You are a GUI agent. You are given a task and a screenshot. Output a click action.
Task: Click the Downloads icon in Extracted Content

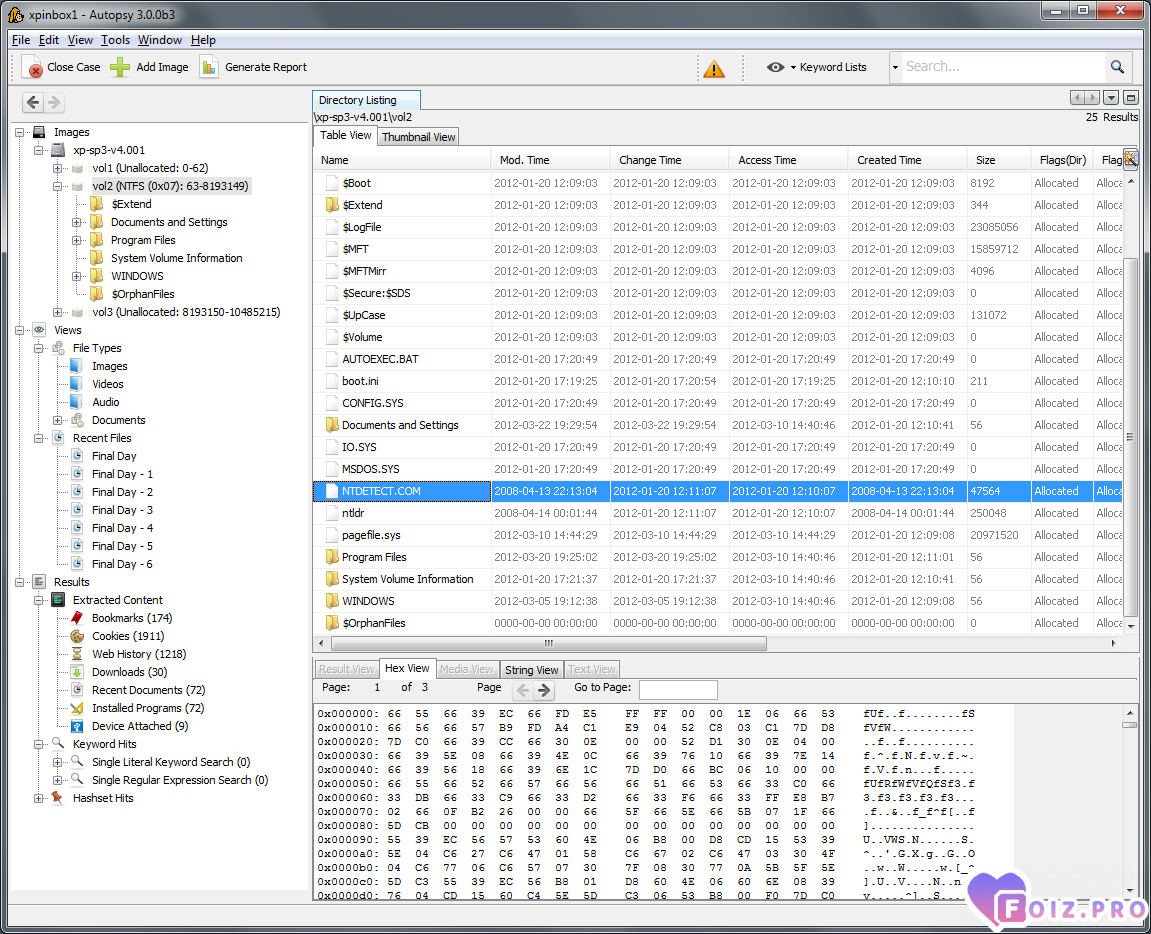77,672
